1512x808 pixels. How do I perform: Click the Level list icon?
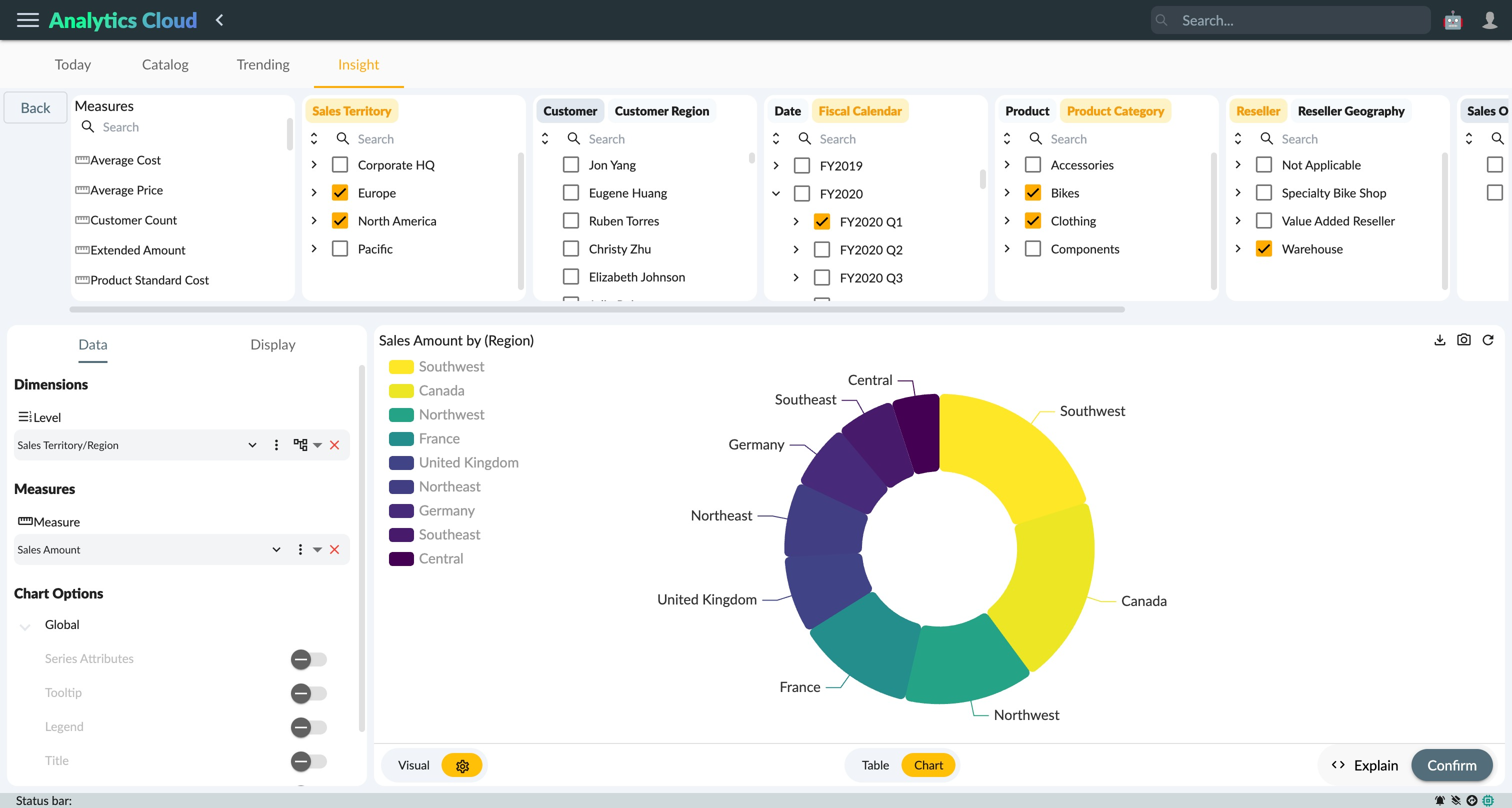(24, 416)
